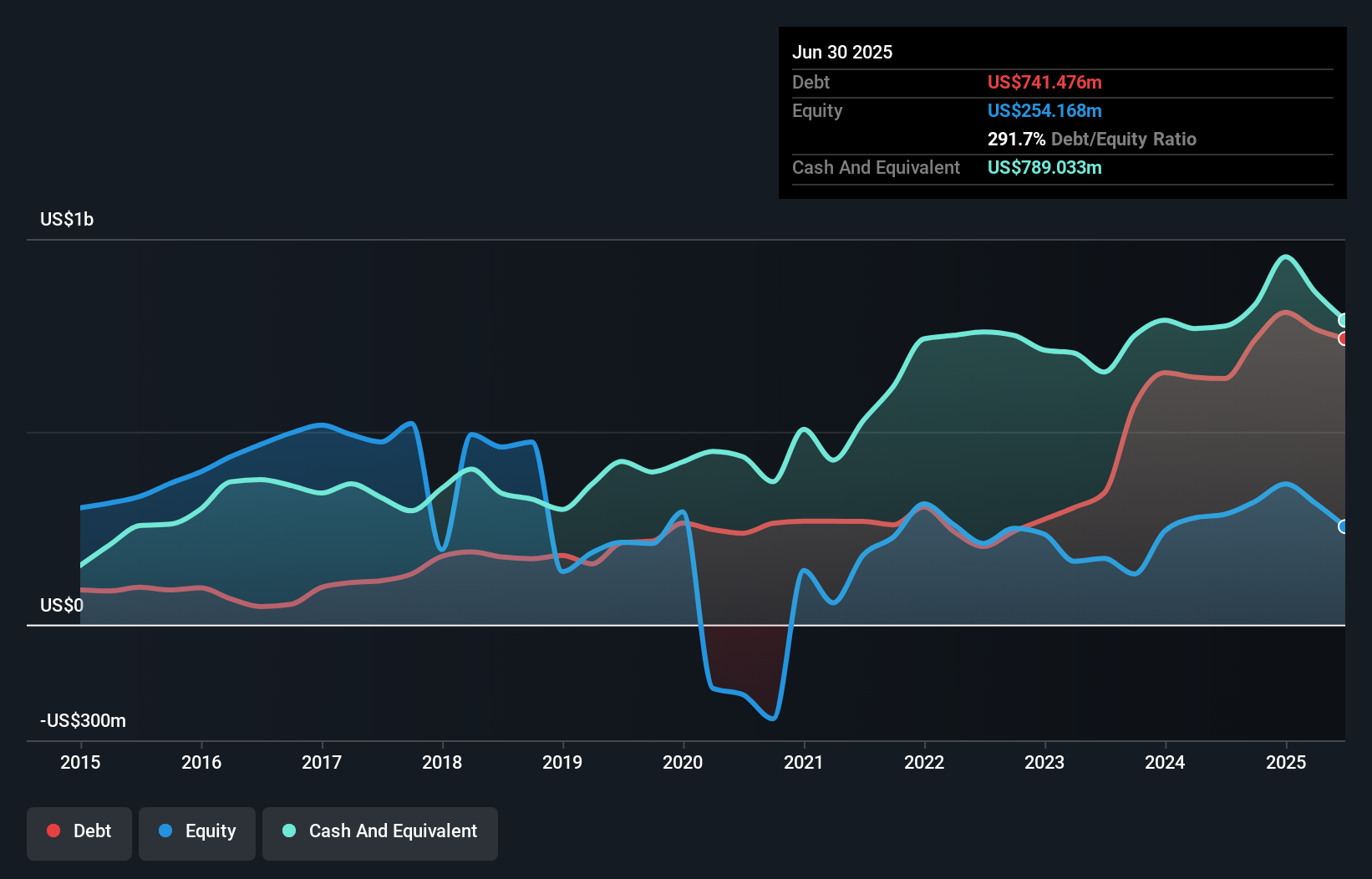Toggle the Equity series legend button
Image resolution: width=1372 pixels, height=879 pixels.
pos(197,832)
